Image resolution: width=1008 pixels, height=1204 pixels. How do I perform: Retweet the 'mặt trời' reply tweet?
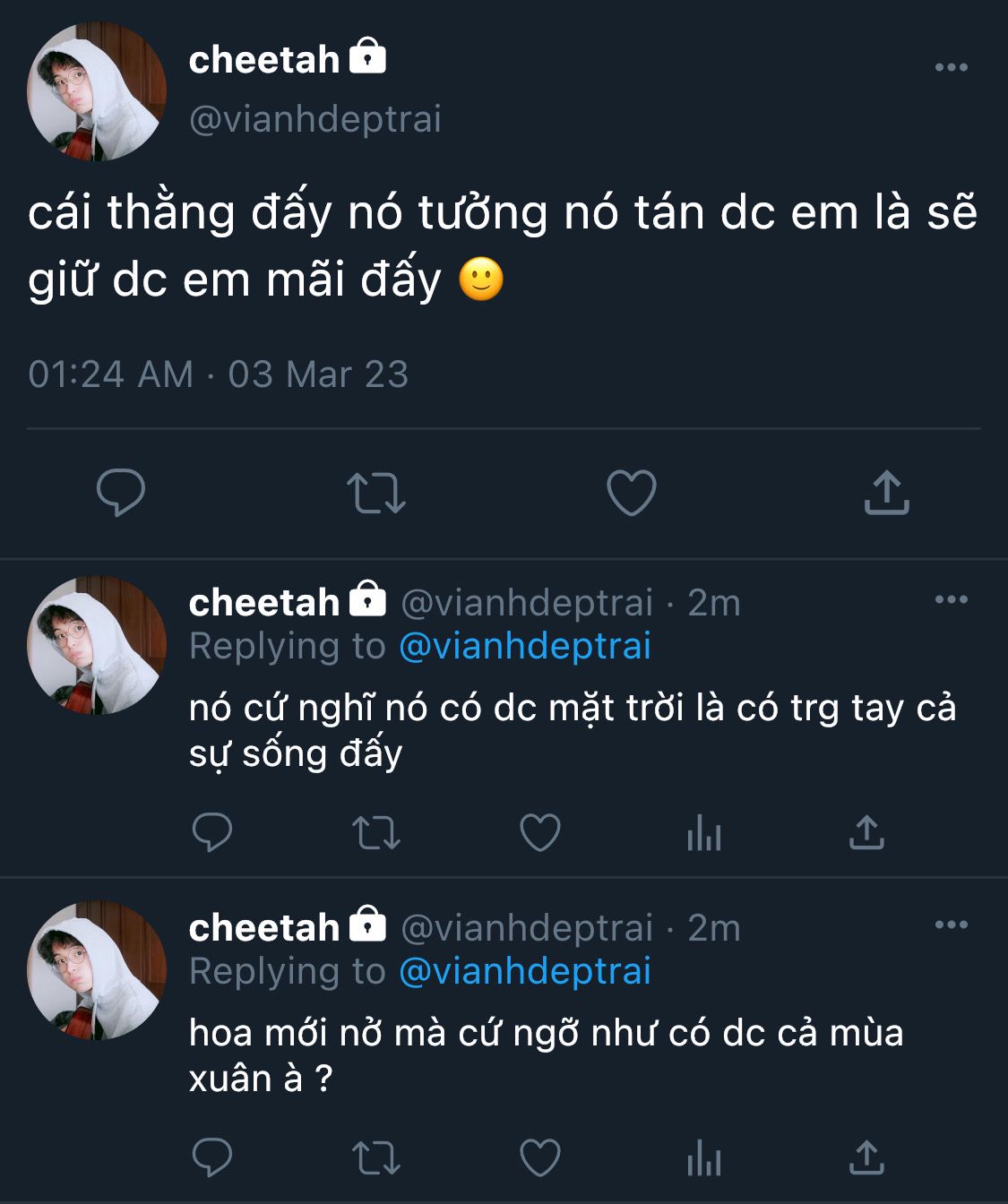tap(376, 833)
